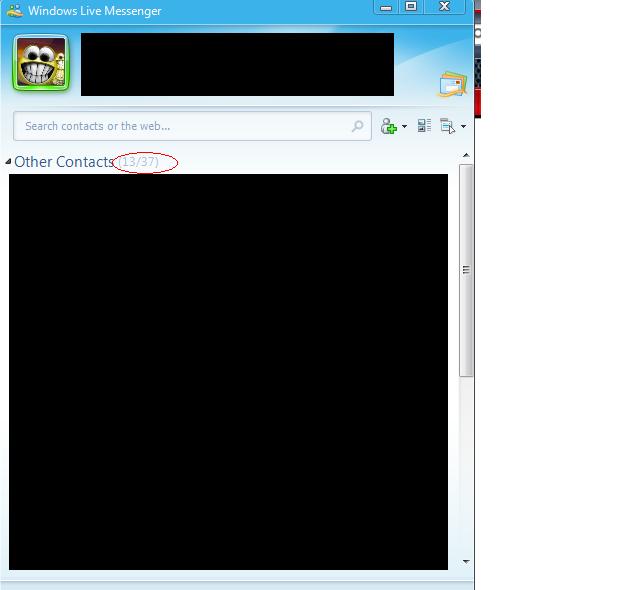Click the Add a contact icon
The height and width of the screenshot is (590, 640).
pos(389,126)
